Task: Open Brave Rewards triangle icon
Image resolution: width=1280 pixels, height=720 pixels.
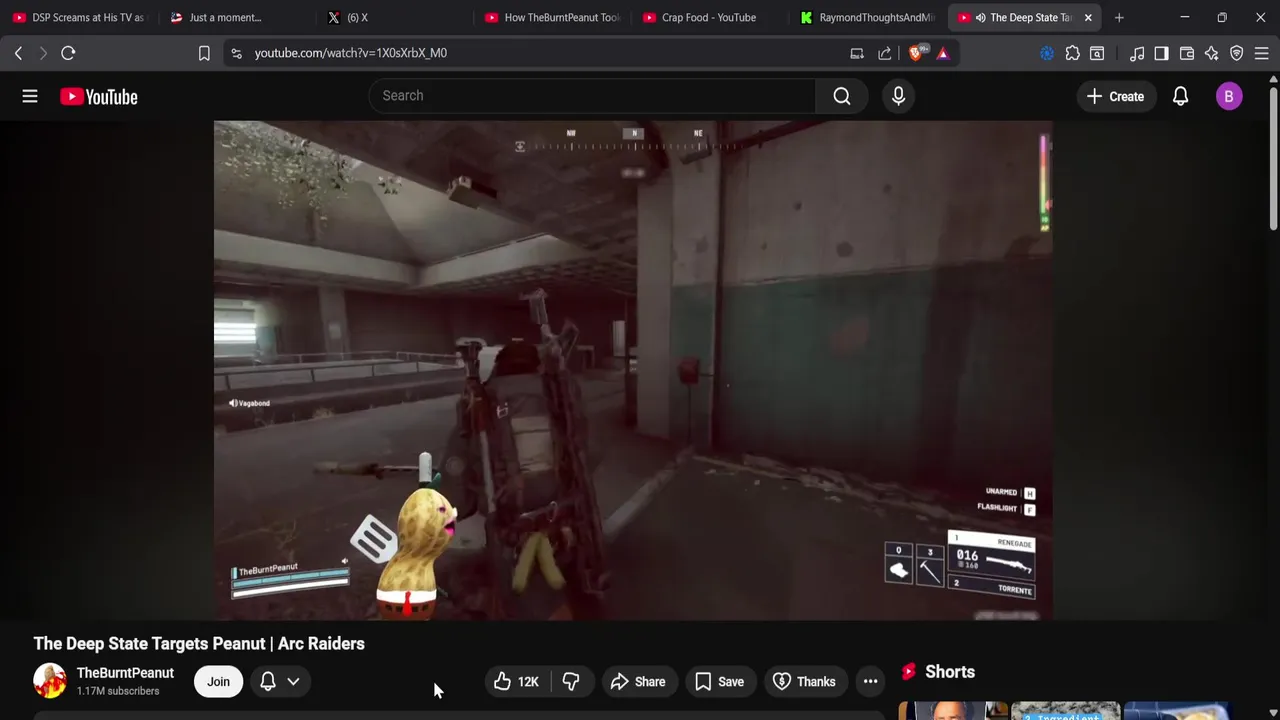Action: (x=942, y=53)
